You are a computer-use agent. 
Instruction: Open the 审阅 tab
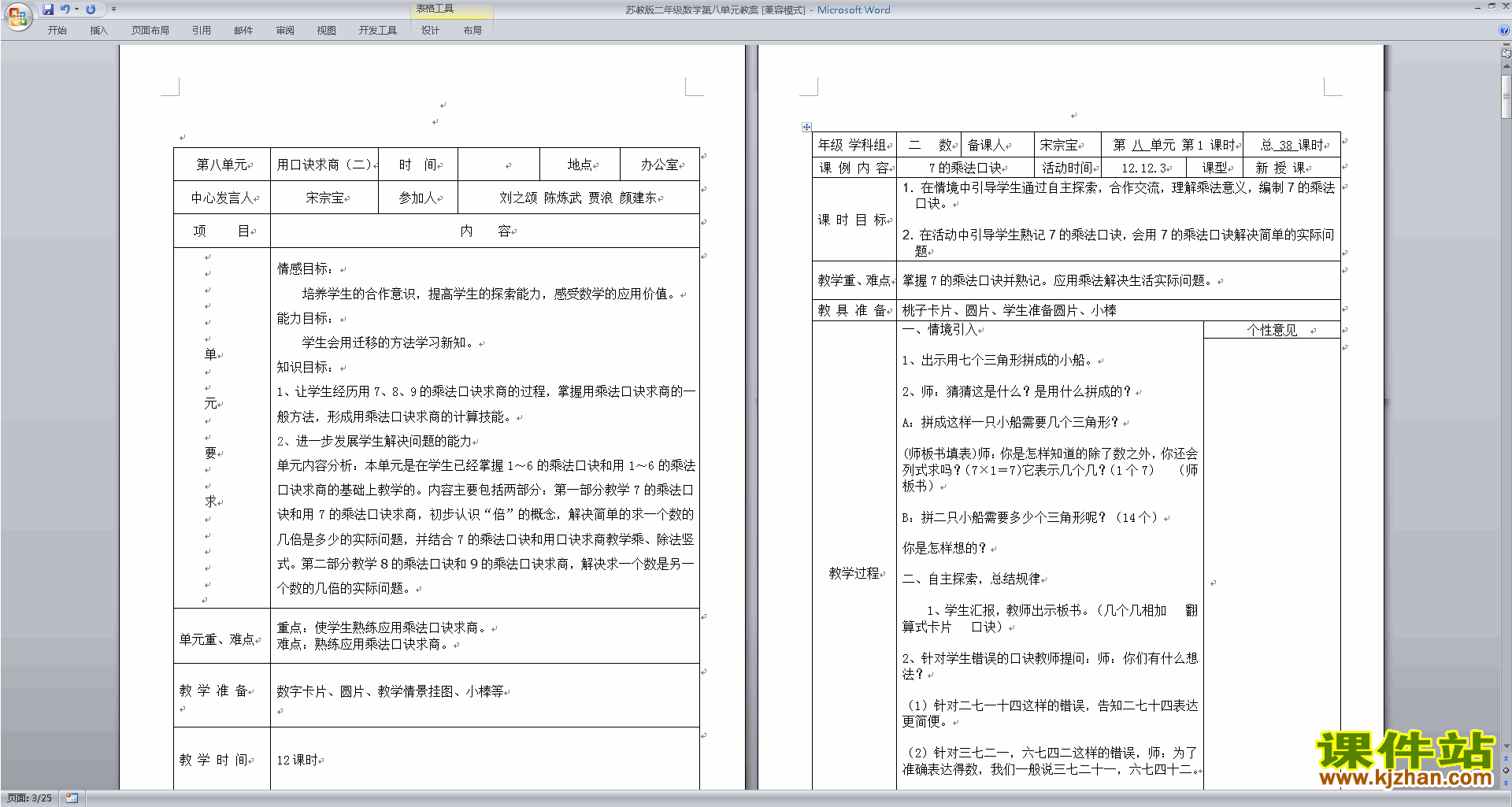(x=285, y=31)
